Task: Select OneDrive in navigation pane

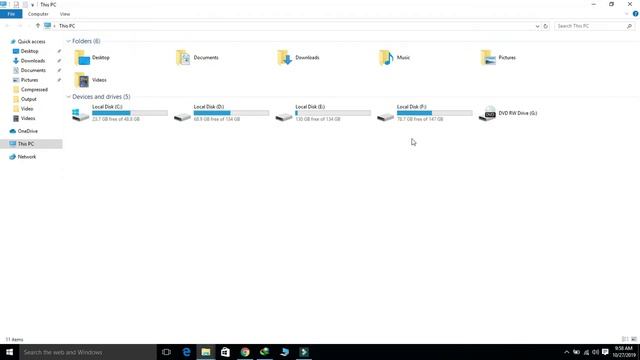Action: point(27,131)
